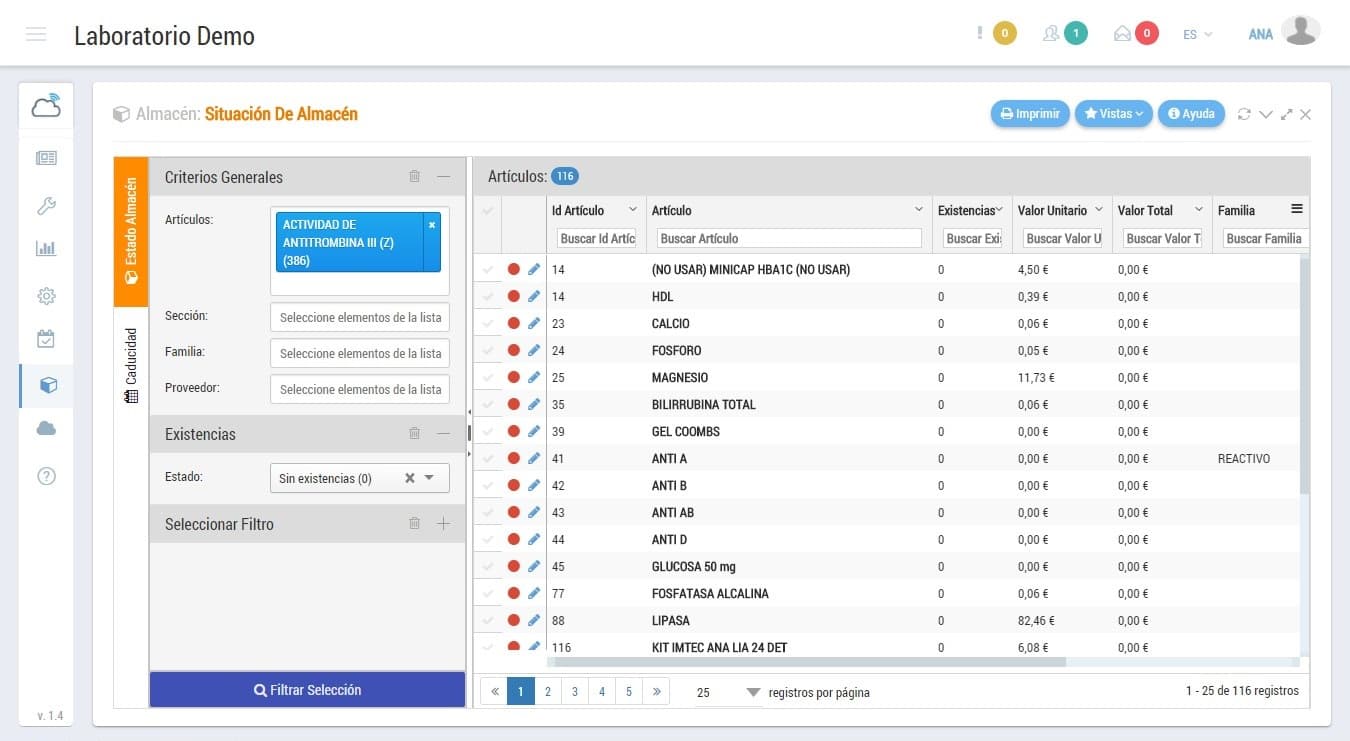The width and height of the screenshot is (1350, 741).
Task: Open the Valor Total column chevron
Action: click(1198, 210)
